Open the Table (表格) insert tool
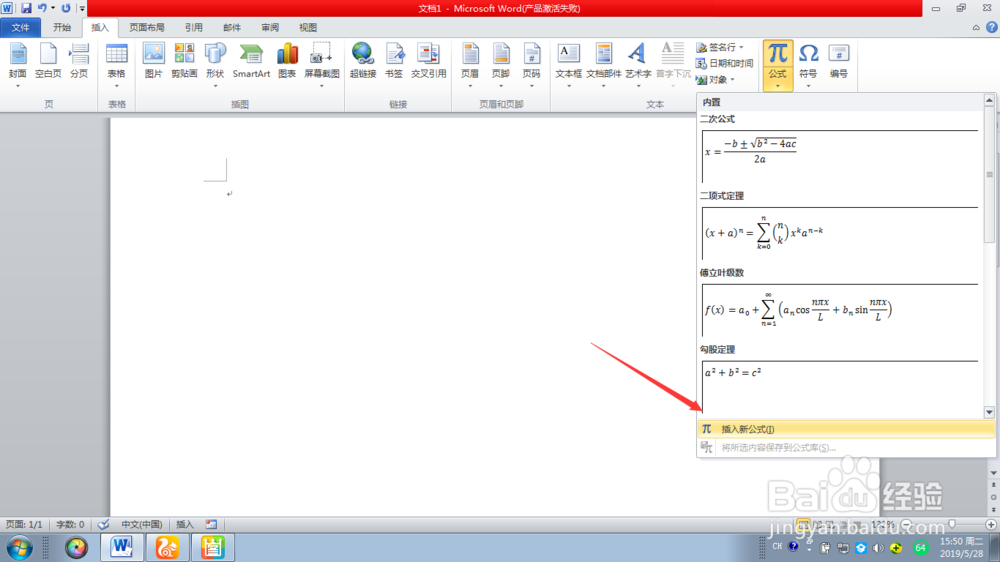1000x562 pixels. [x=117, y=65]
